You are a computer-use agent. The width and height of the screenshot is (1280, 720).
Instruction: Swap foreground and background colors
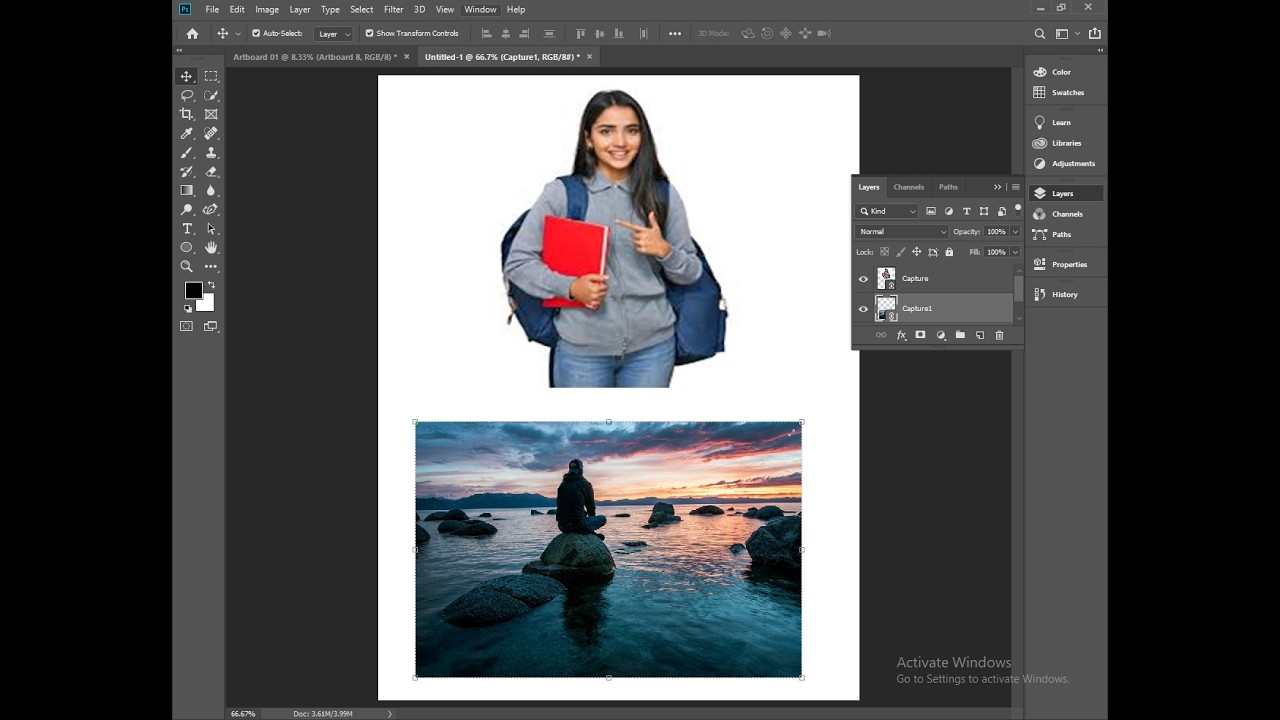(x=211, y=285)
